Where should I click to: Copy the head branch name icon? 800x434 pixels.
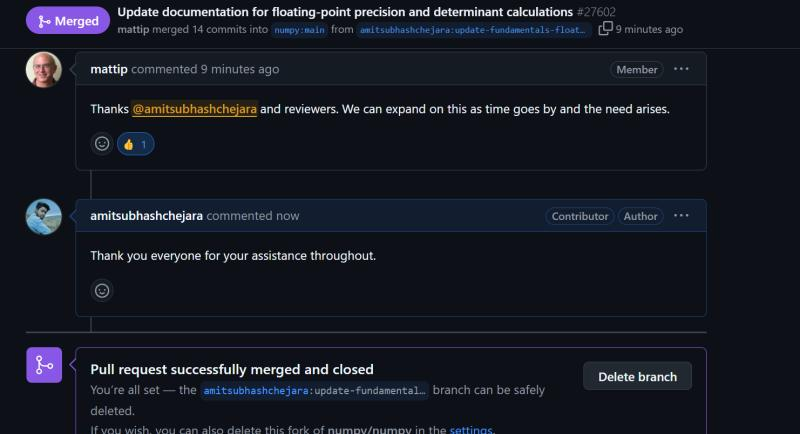pos(605,29)
